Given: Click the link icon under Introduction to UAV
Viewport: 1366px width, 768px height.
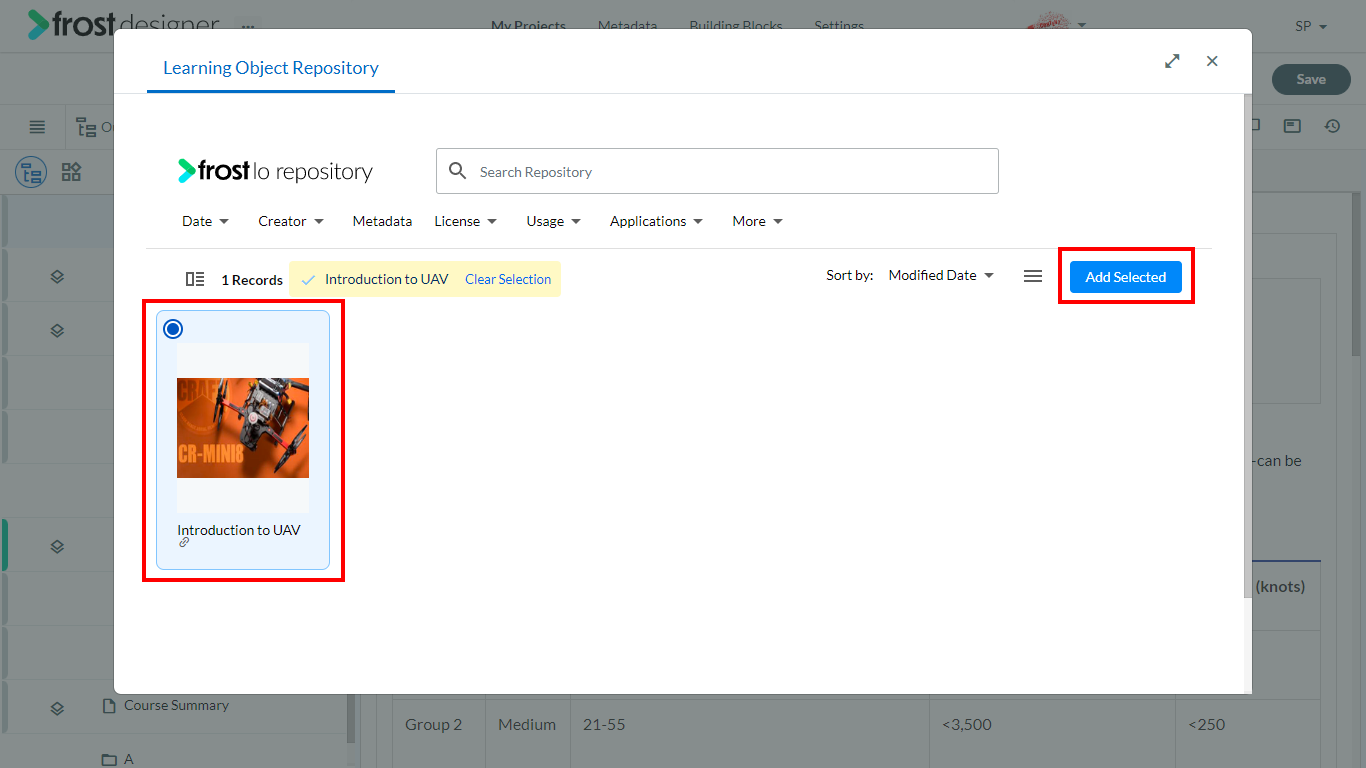Looking at the screenshot, I should point(184,543).
